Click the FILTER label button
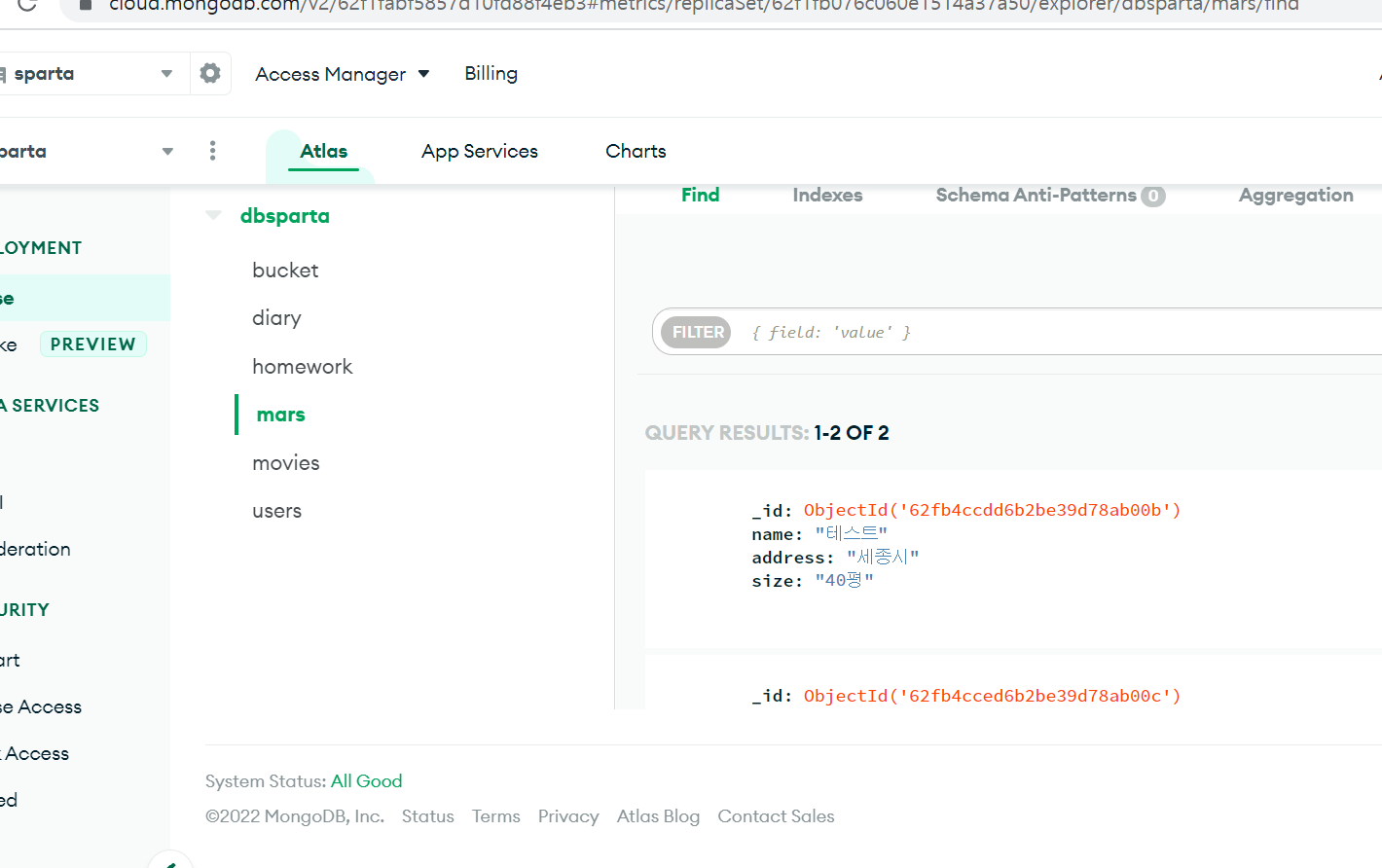The height and width of the screenshot is (868, 1382). (x=698, y=332)
